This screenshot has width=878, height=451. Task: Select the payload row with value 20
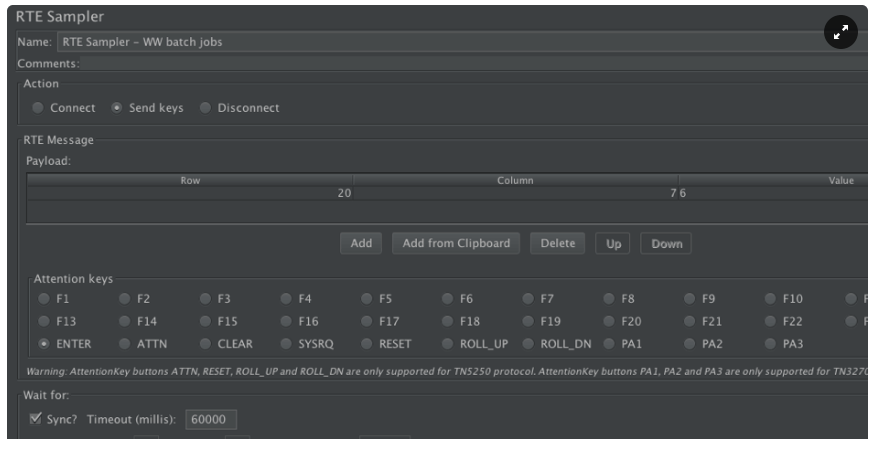point(190,192)
